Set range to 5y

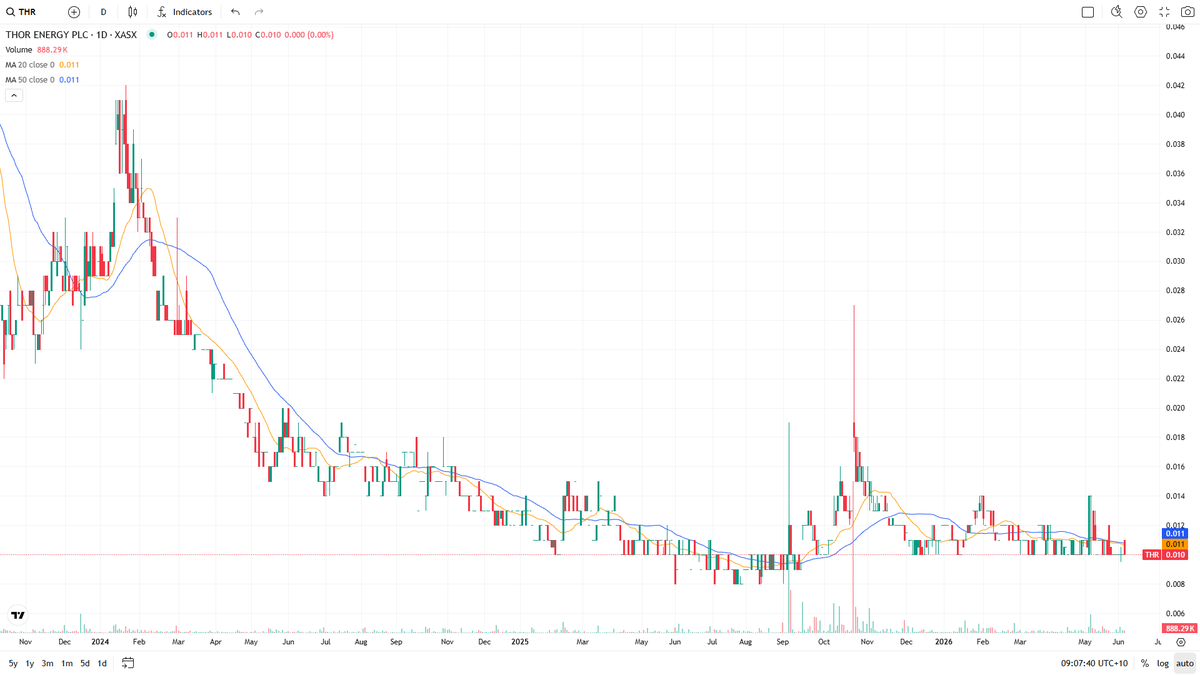13,663
